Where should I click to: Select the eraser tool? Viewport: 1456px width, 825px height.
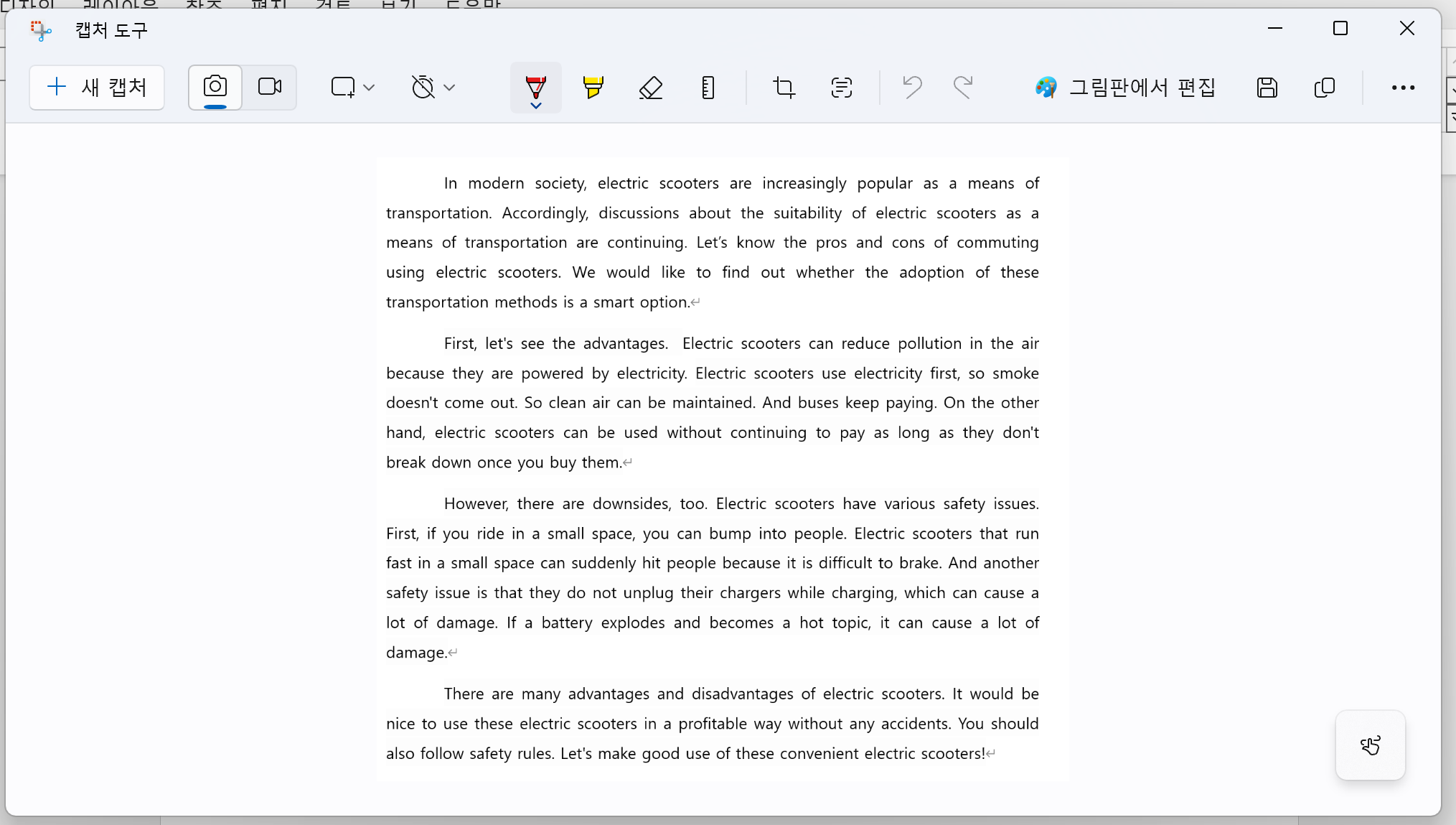[650, 88]
